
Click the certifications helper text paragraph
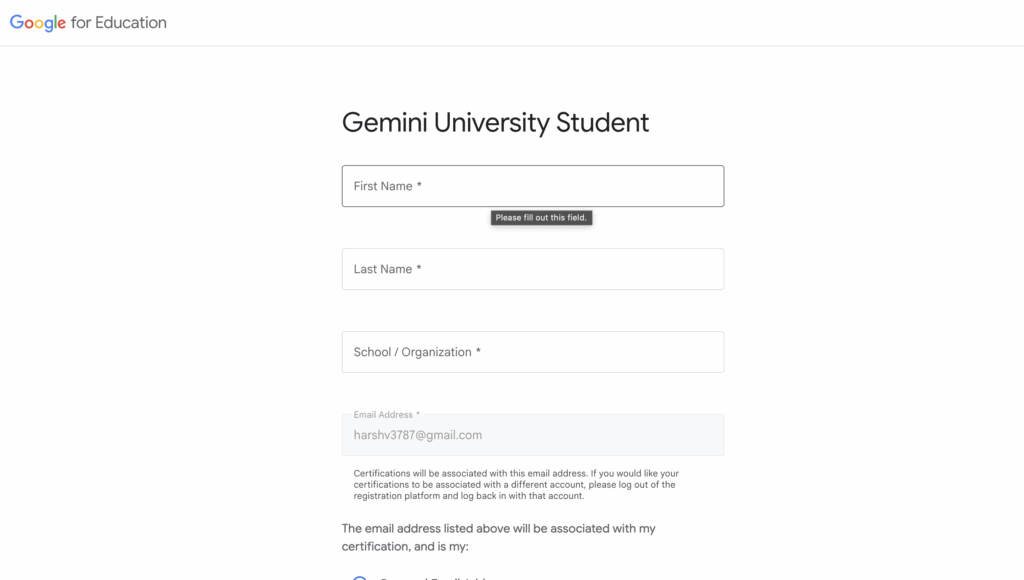515,484
